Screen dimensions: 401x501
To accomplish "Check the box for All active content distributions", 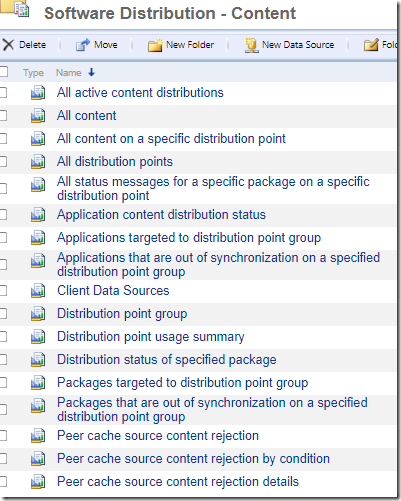I will tap(3, 92).
